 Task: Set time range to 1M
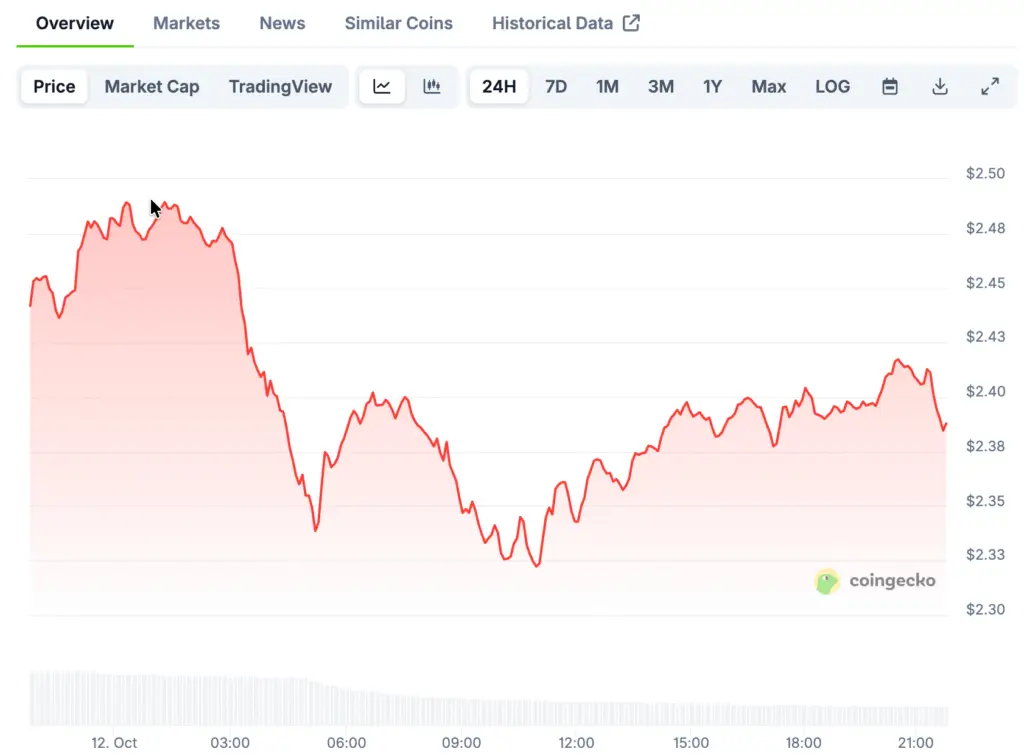click(x=607, y=87)
